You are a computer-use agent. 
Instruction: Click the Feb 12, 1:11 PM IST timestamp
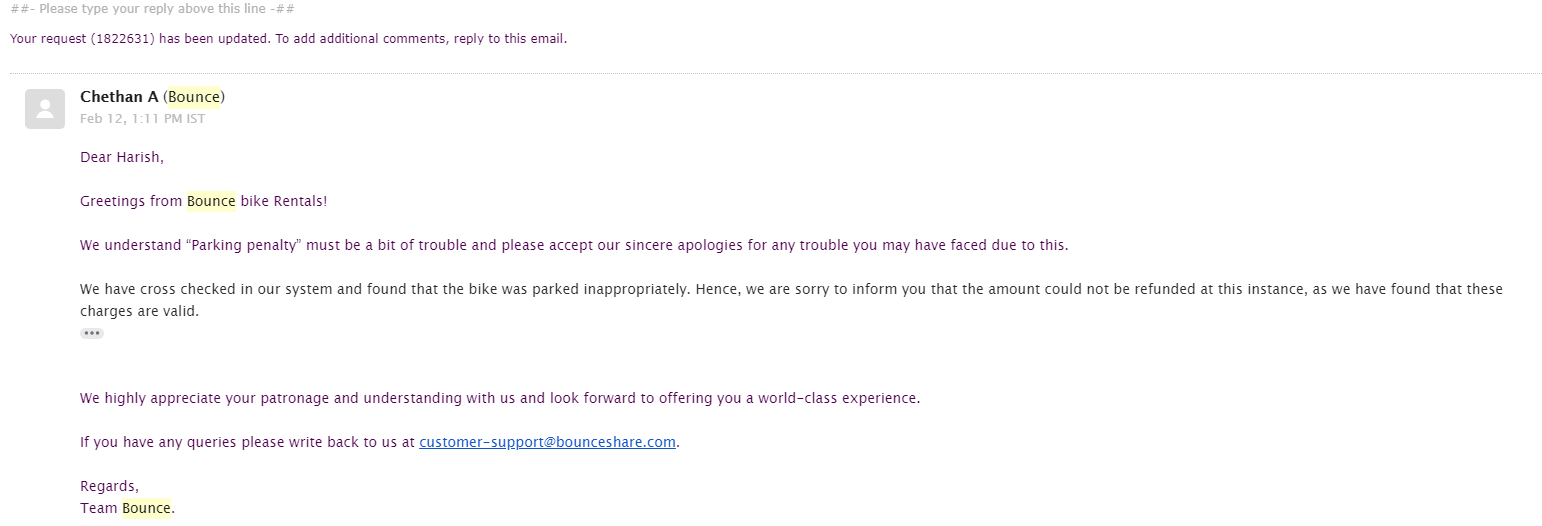click(143, 118)
